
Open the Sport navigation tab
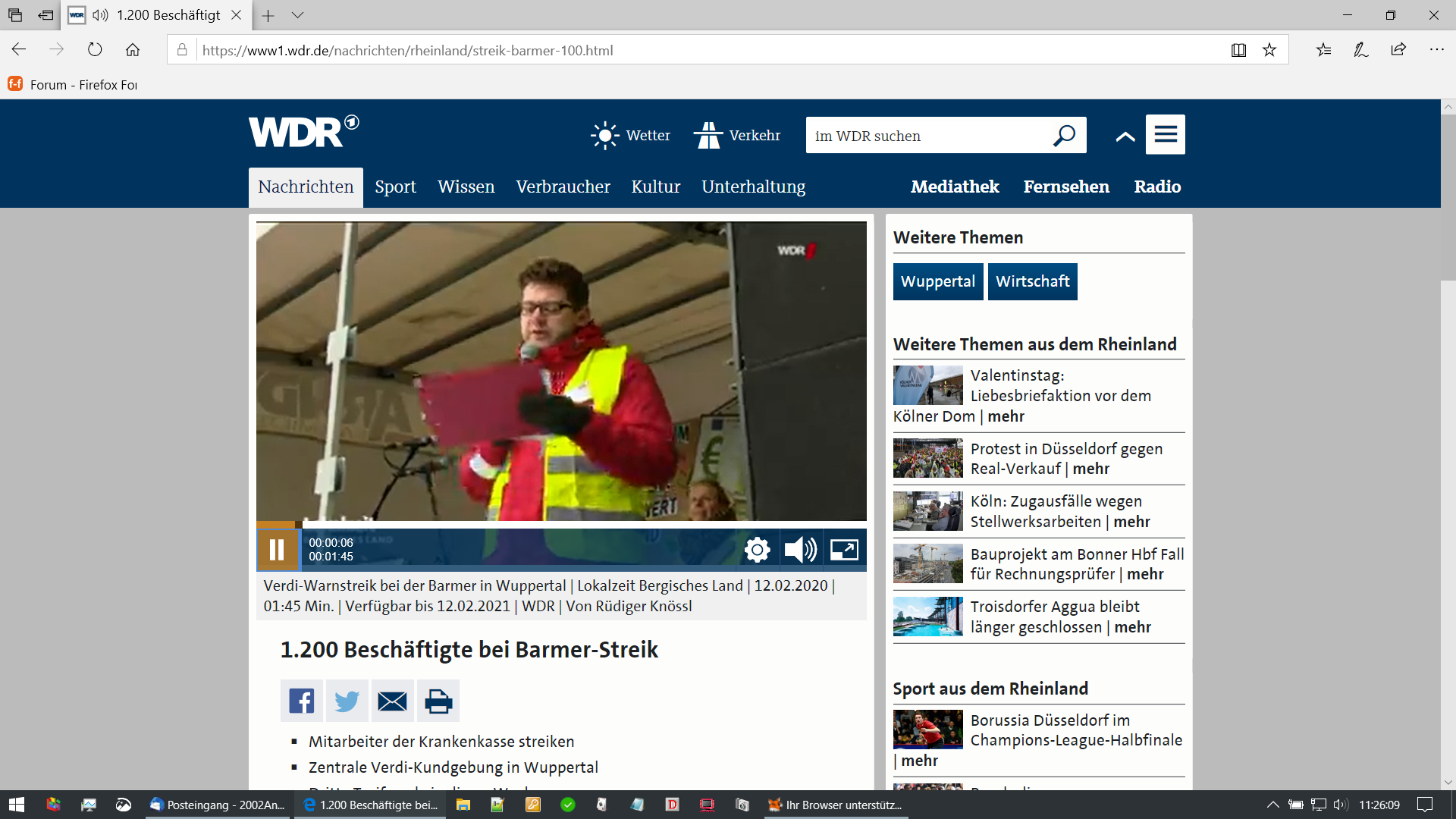pos(395,187)
